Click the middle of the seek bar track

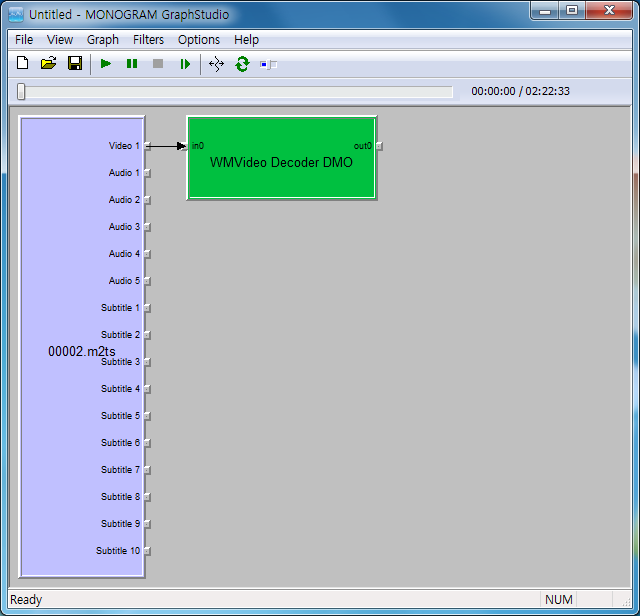235,92
